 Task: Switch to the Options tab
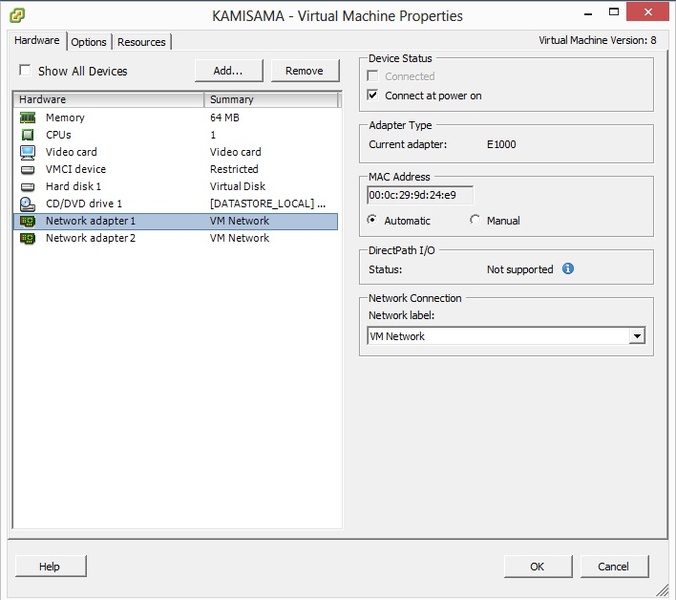coord(89,42)
